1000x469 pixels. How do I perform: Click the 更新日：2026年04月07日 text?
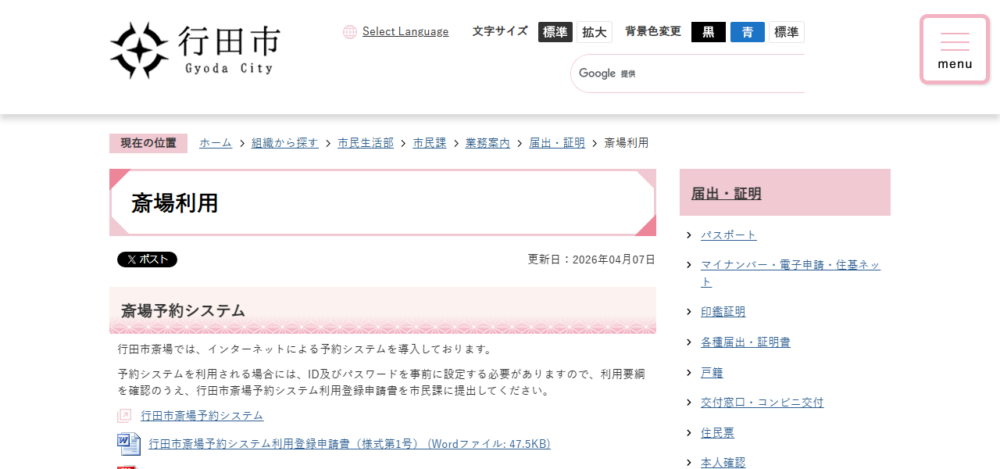(x=591, y=260)
